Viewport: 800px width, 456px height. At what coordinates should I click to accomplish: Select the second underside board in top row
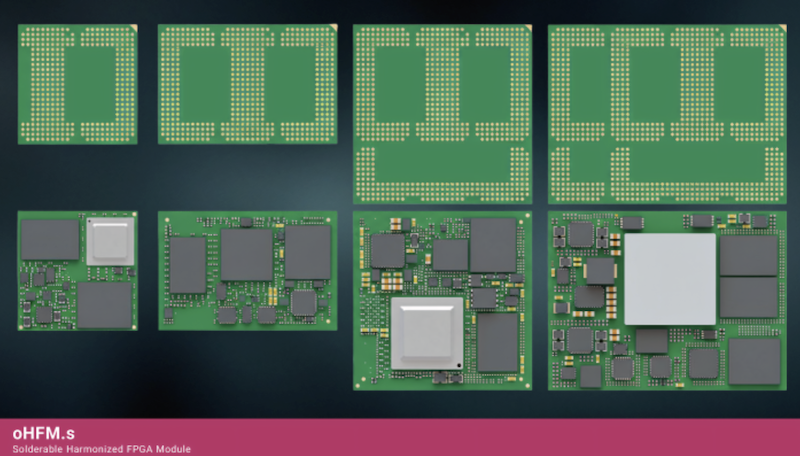(x=247, y=84)
